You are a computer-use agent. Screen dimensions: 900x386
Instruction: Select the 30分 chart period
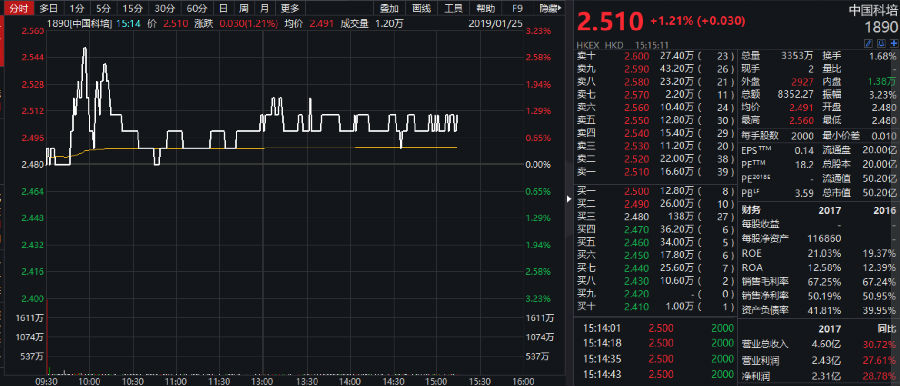pyautogui.click(x=165, y=8)
